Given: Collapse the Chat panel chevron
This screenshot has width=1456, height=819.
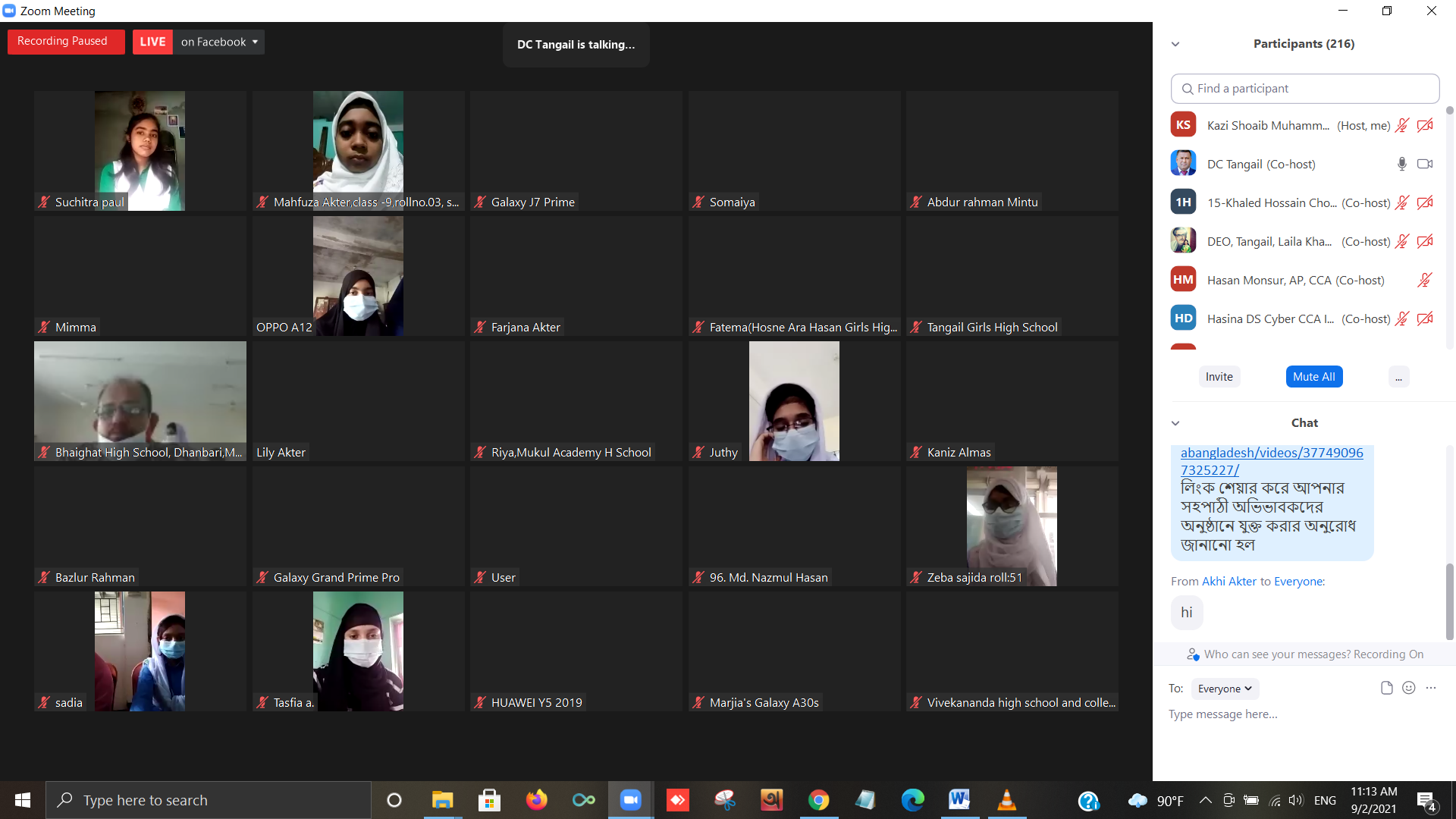Looking at the screenshot, I should (1175, 423).
